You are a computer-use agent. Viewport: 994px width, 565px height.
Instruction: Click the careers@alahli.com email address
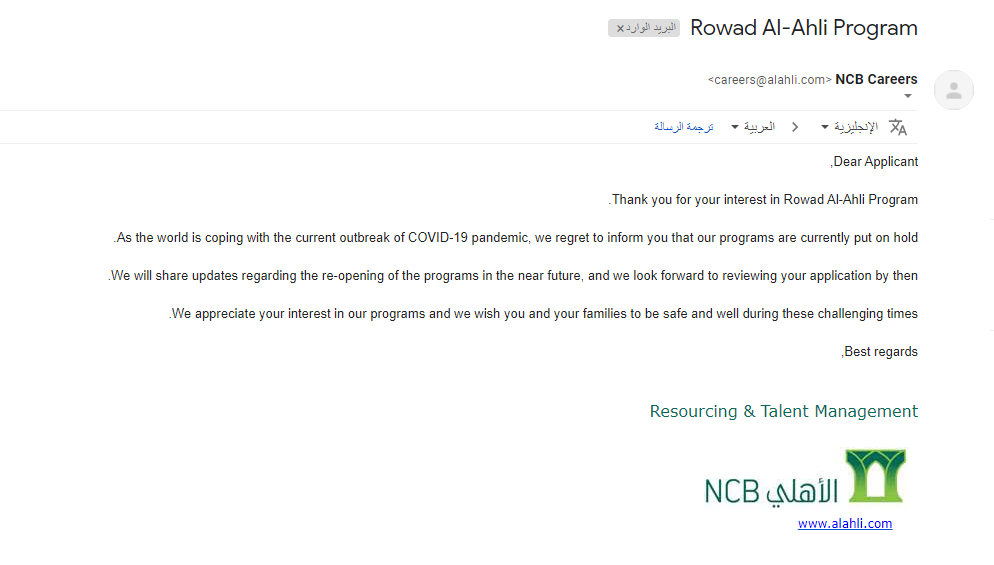click(x=770, y=80)
